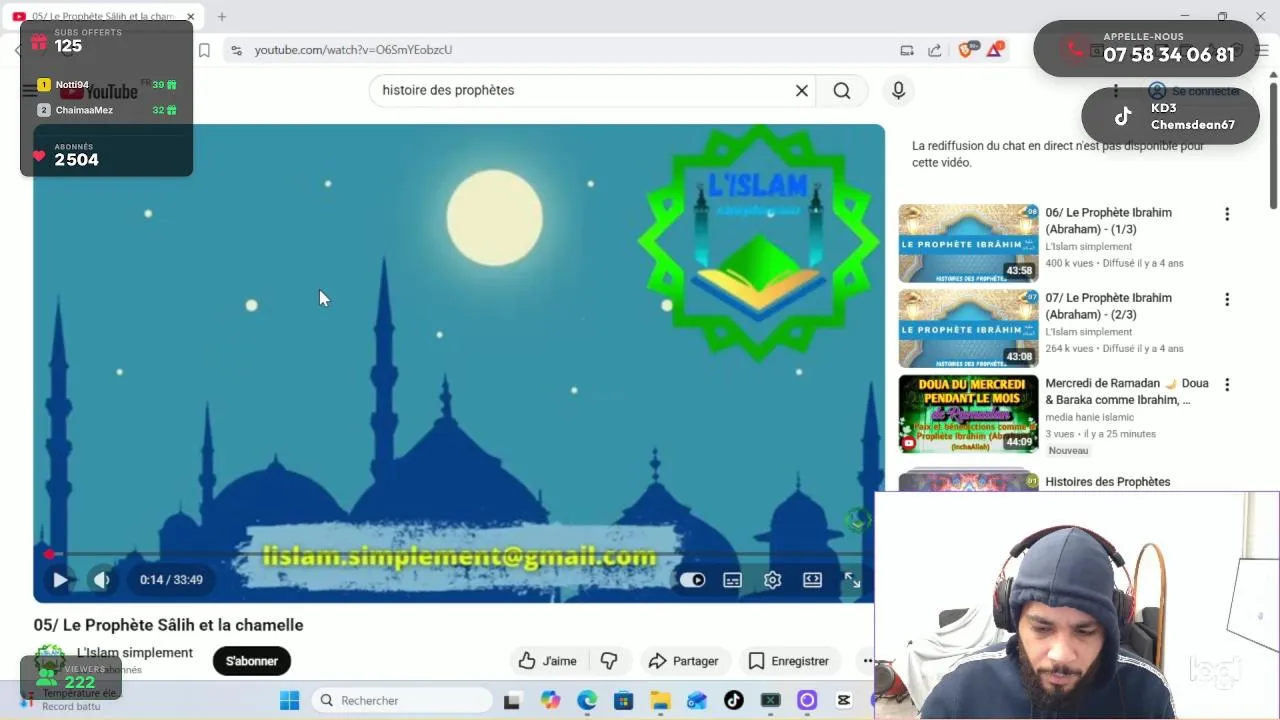Select the "05/ Le Prophète Sâlih" browser tab
This screenshot has height=720, width=1280.
click(x=104, y=17)
